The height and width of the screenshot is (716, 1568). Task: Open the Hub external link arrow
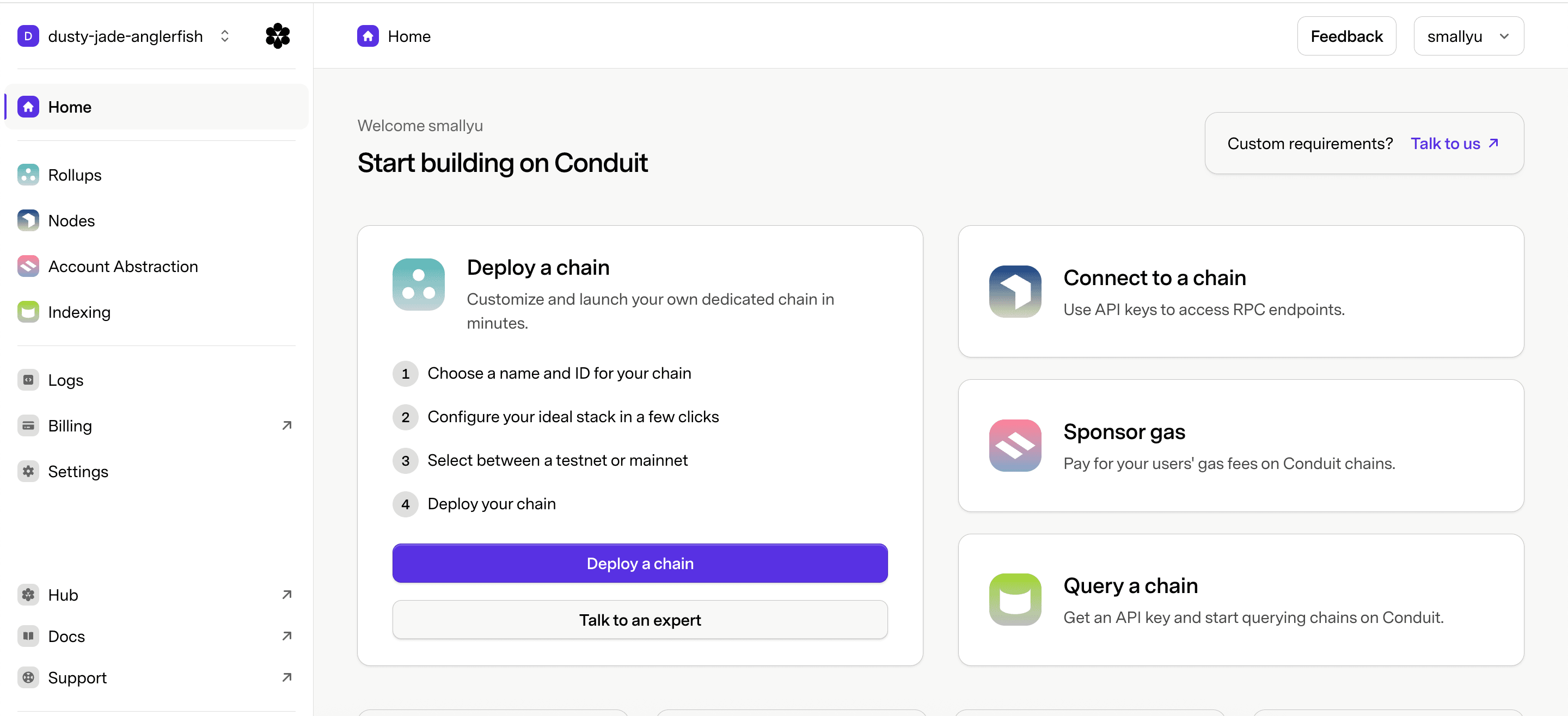pyautogui.click(x=287, y=594)
